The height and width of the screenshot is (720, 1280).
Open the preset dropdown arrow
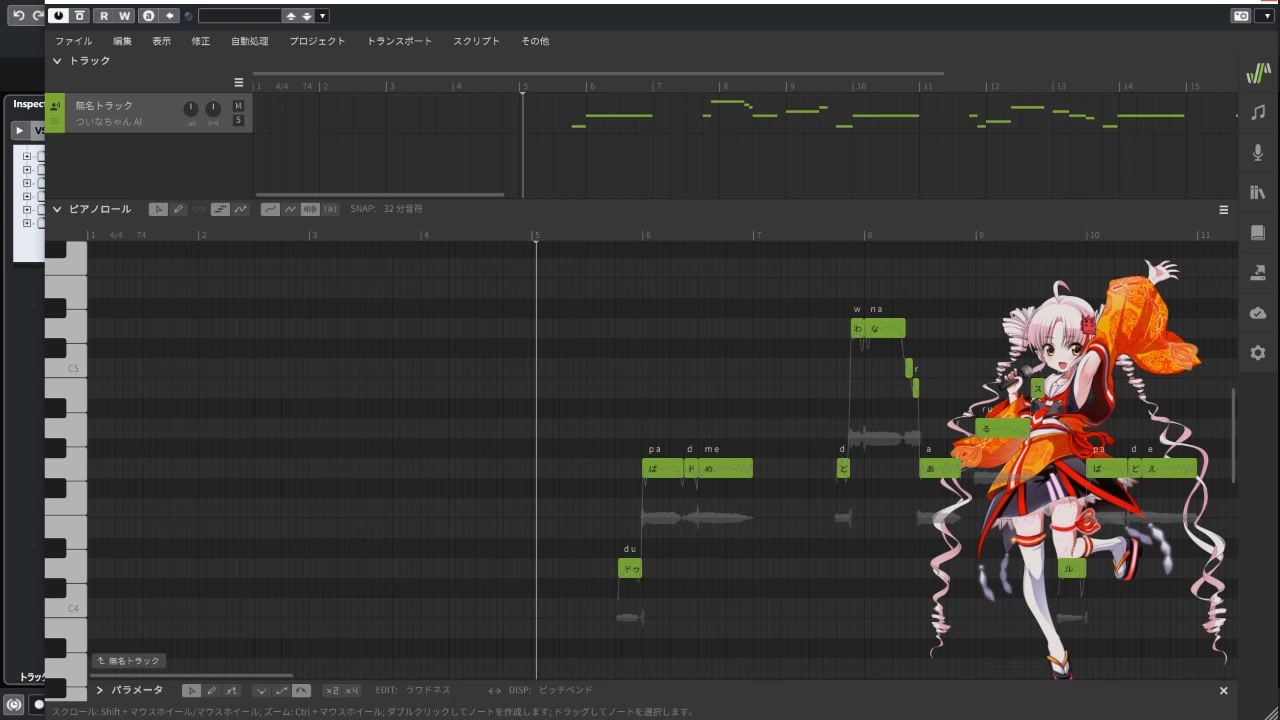[x=322, y=16]
